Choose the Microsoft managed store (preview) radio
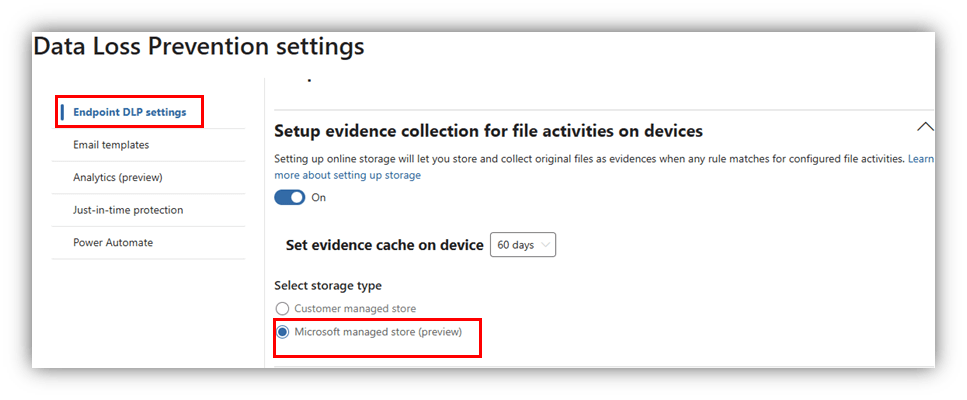Viewport: 967px width, 400px height. (x=282, y=332)
